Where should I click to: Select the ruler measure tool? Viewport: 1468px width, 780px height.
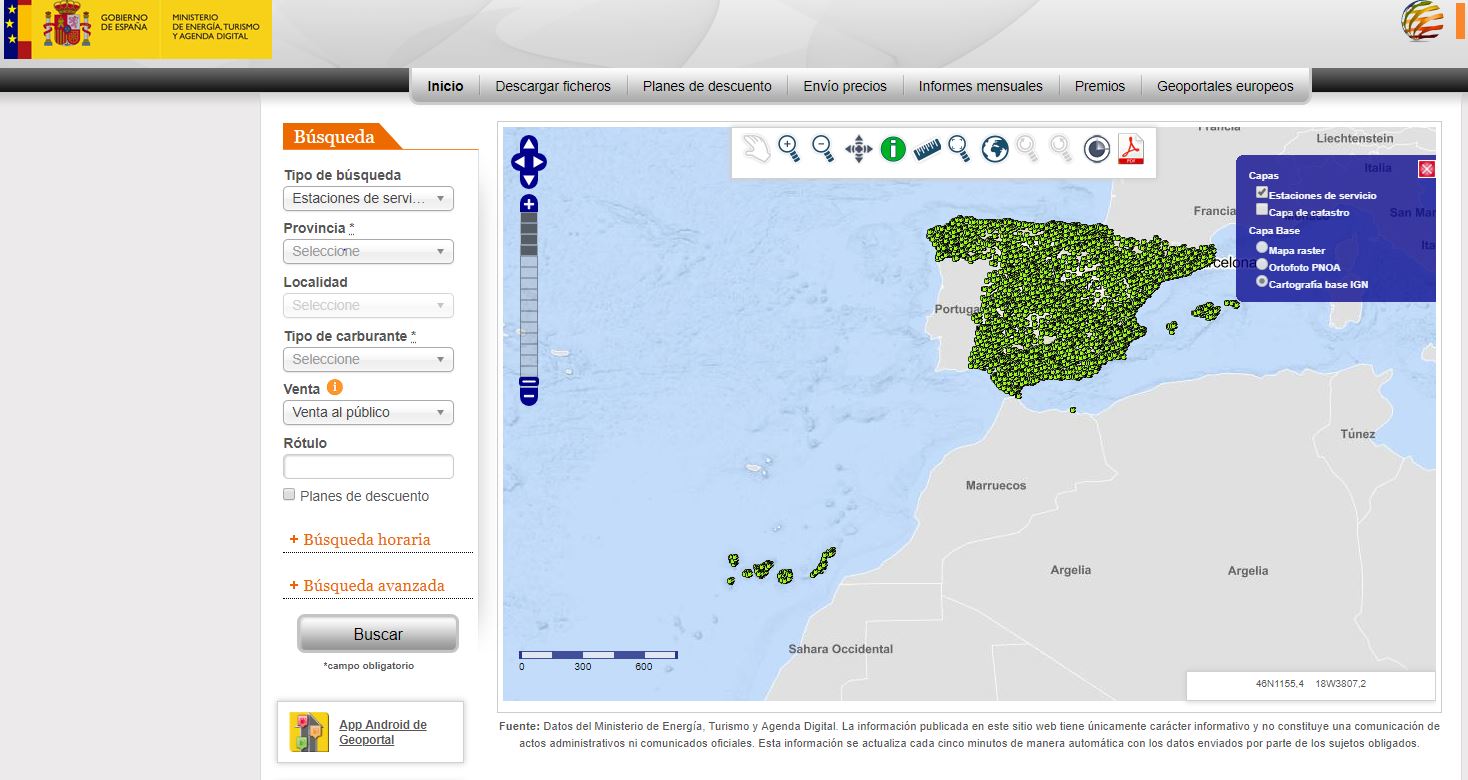click(927, 150)
